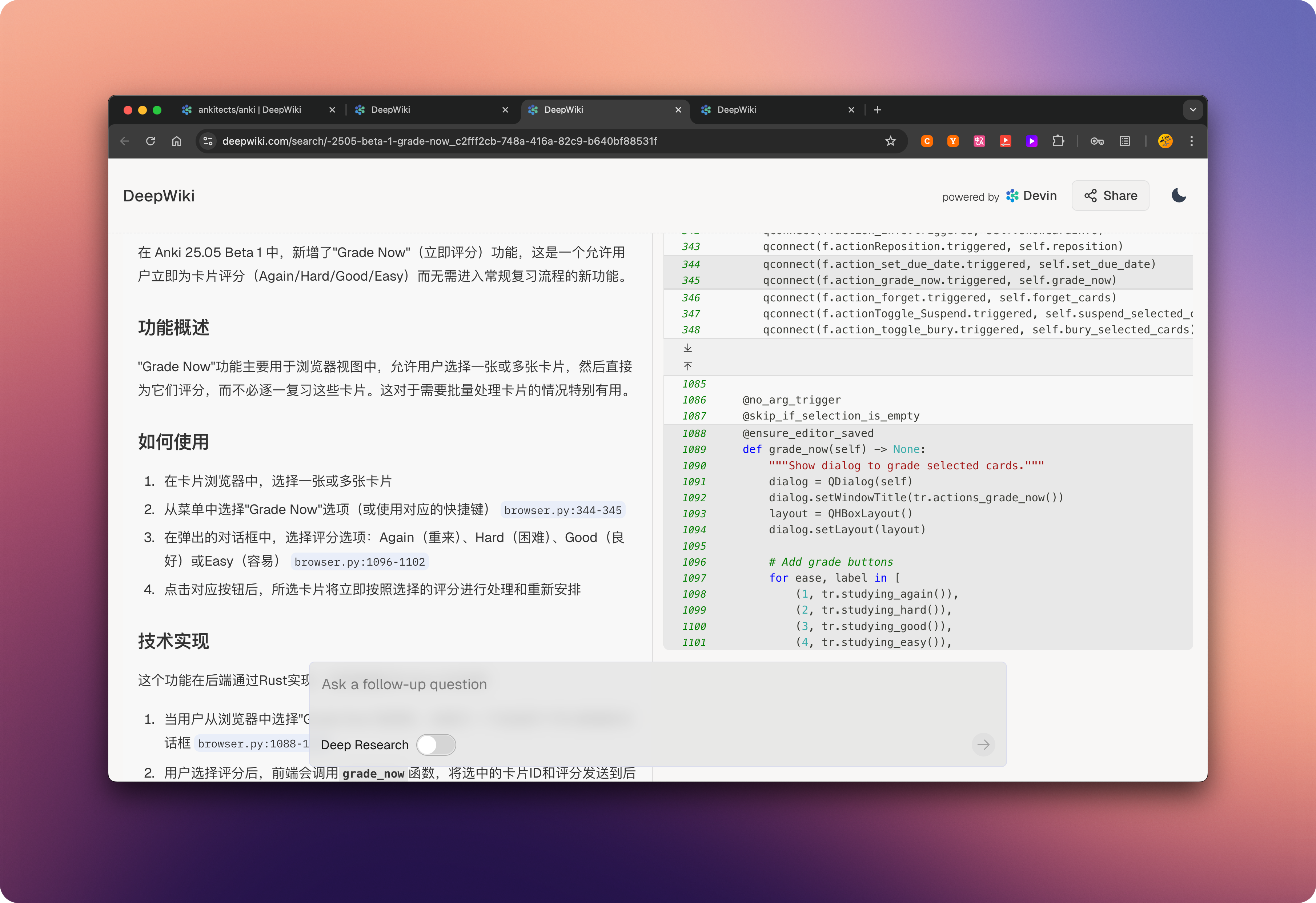Viewport: 1316px width, 903px height.
Task: Open the orange Y extension
Action: [x=953, y=141]
